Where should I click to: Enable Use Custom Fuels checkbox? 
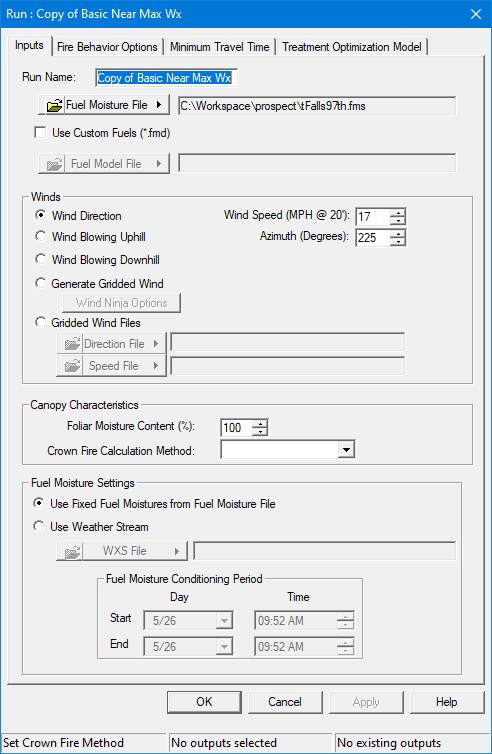click(40, 132)
